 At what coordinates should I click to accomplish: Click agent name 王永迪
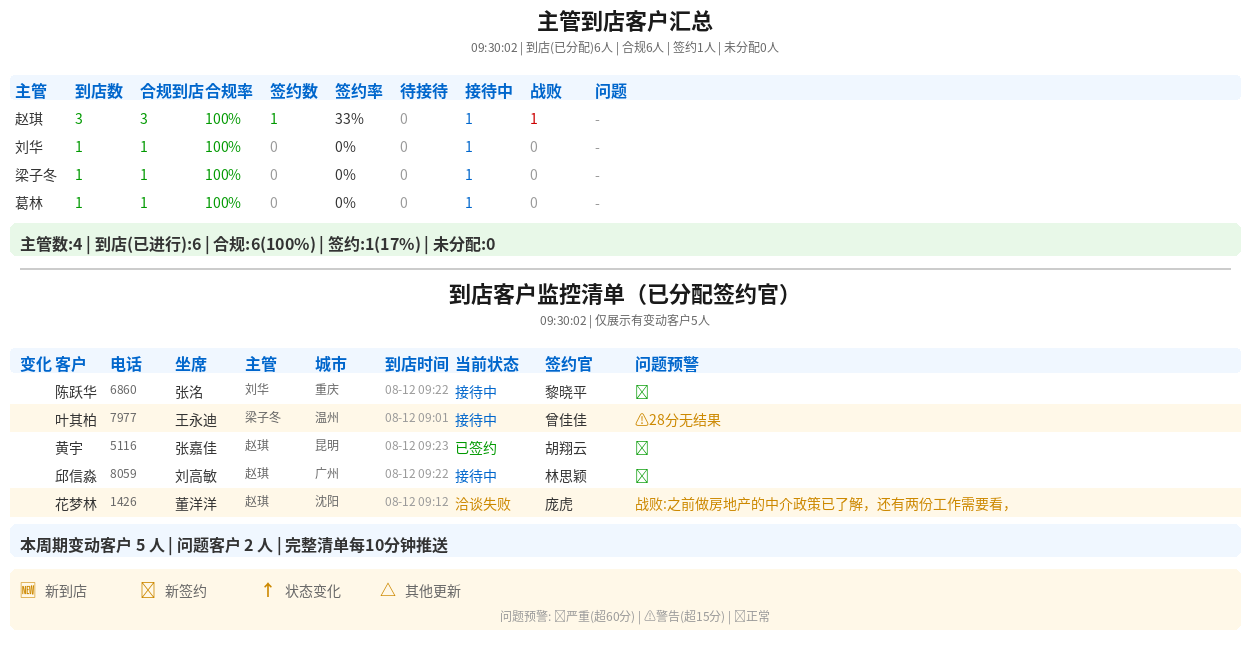tap(196, 420)
